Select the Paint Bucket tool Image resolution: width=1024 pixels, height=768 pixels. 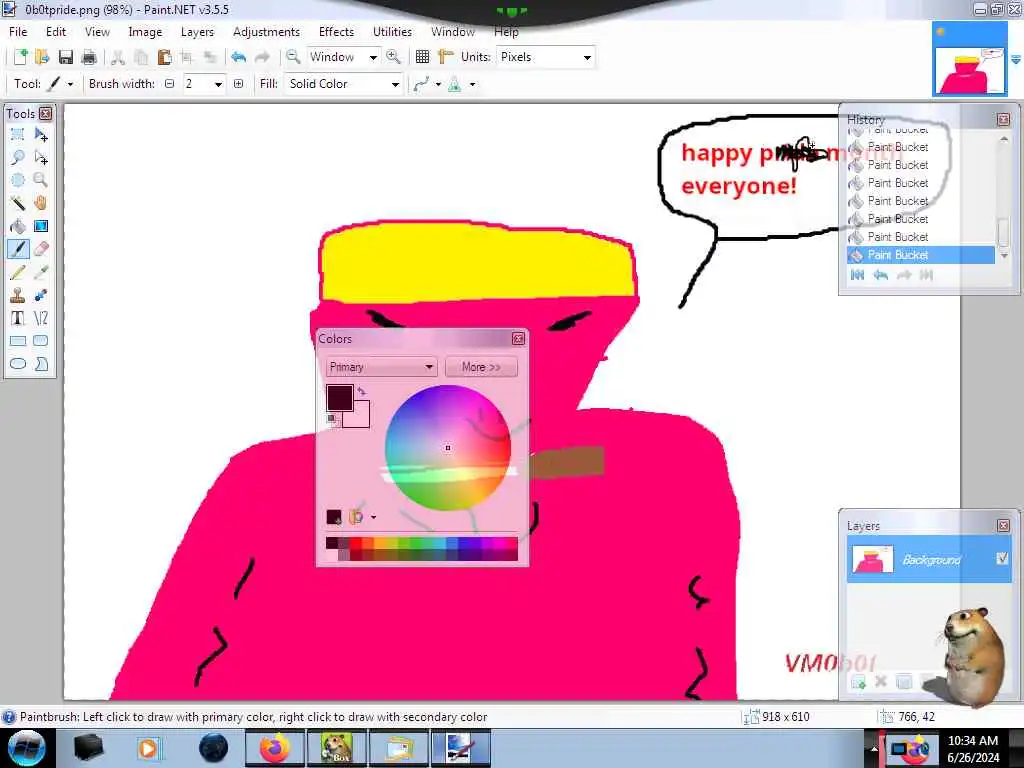[18, 226]
